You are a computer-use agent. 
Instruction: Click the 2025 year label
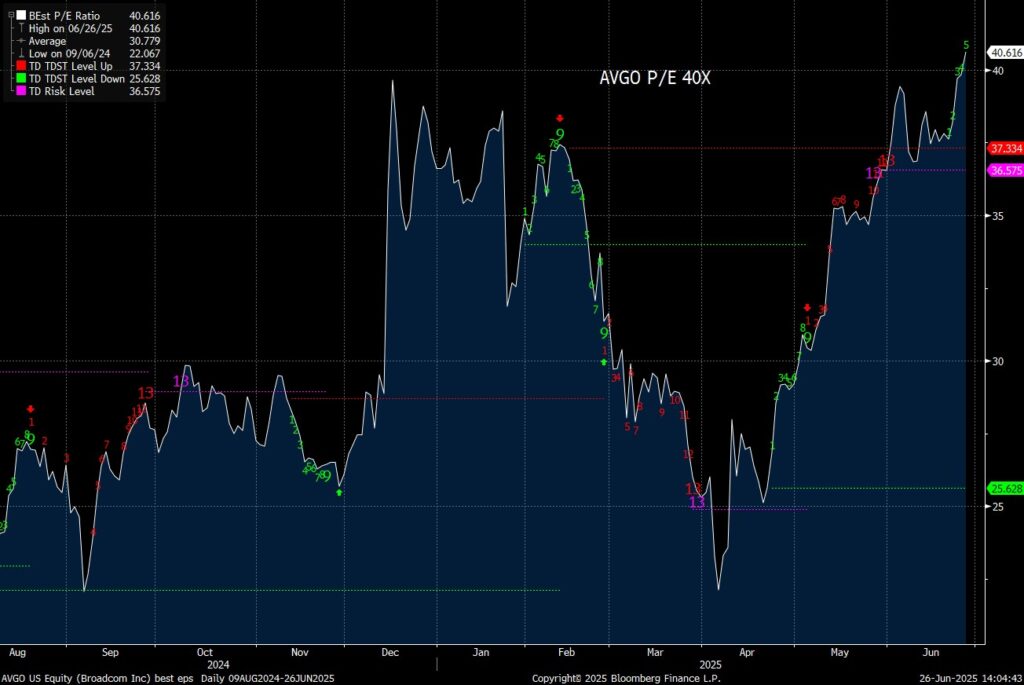pos(711,664)
